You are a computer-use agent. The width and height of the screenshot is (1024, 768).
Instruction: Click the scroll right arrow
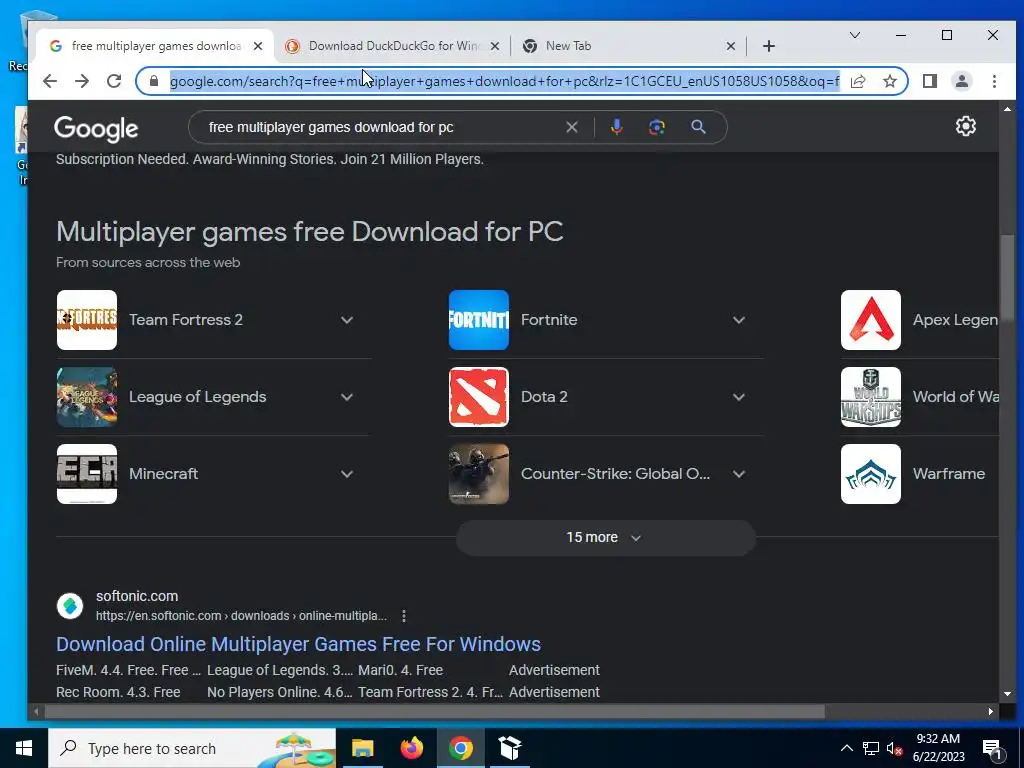pyautogui.click(x=991, y=712)
